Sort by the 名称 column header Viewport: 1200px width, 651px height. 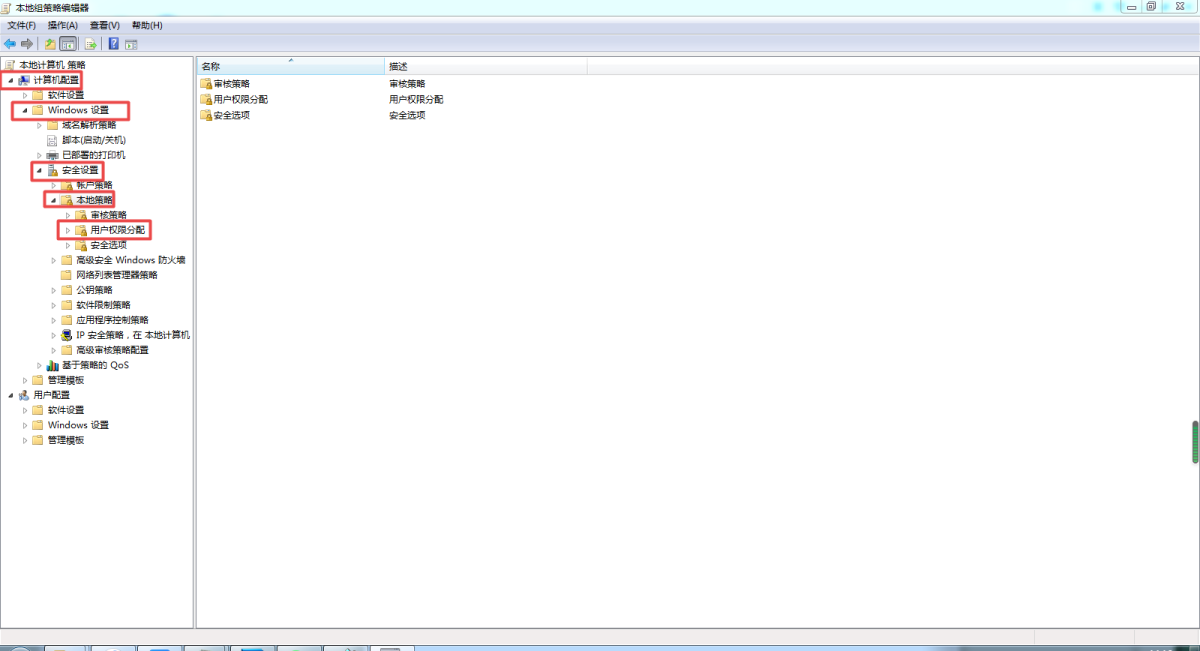click(291, 66)
